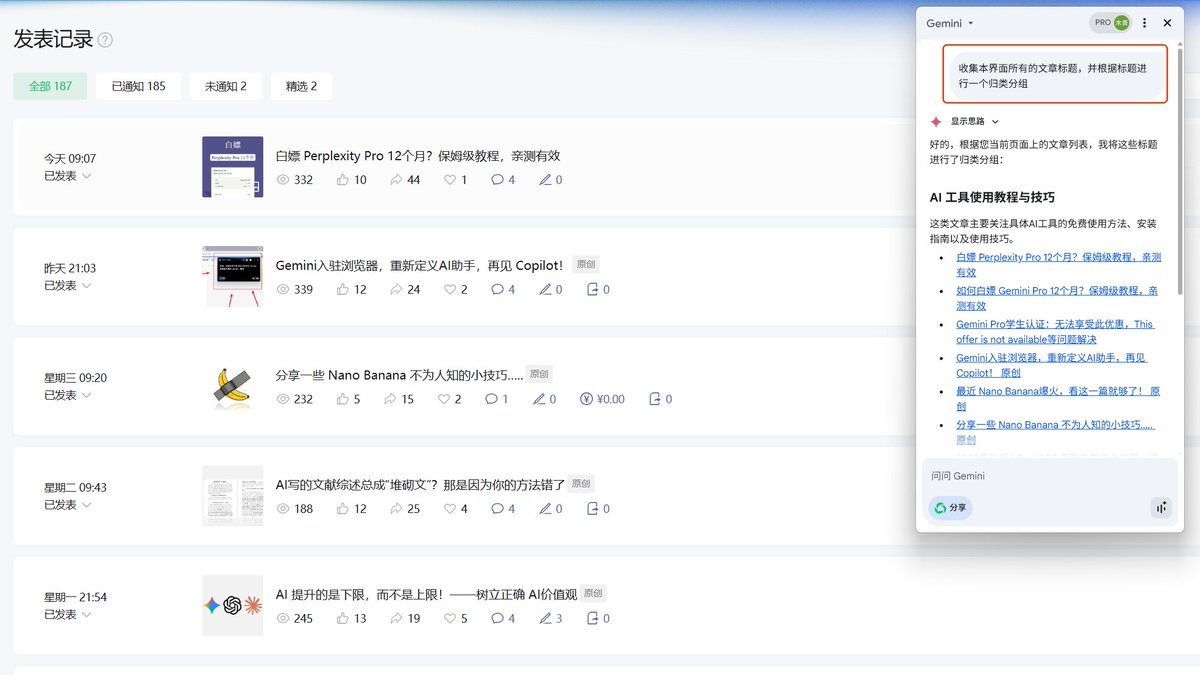Open comments icon for Perplexity article

pos(497,180)
